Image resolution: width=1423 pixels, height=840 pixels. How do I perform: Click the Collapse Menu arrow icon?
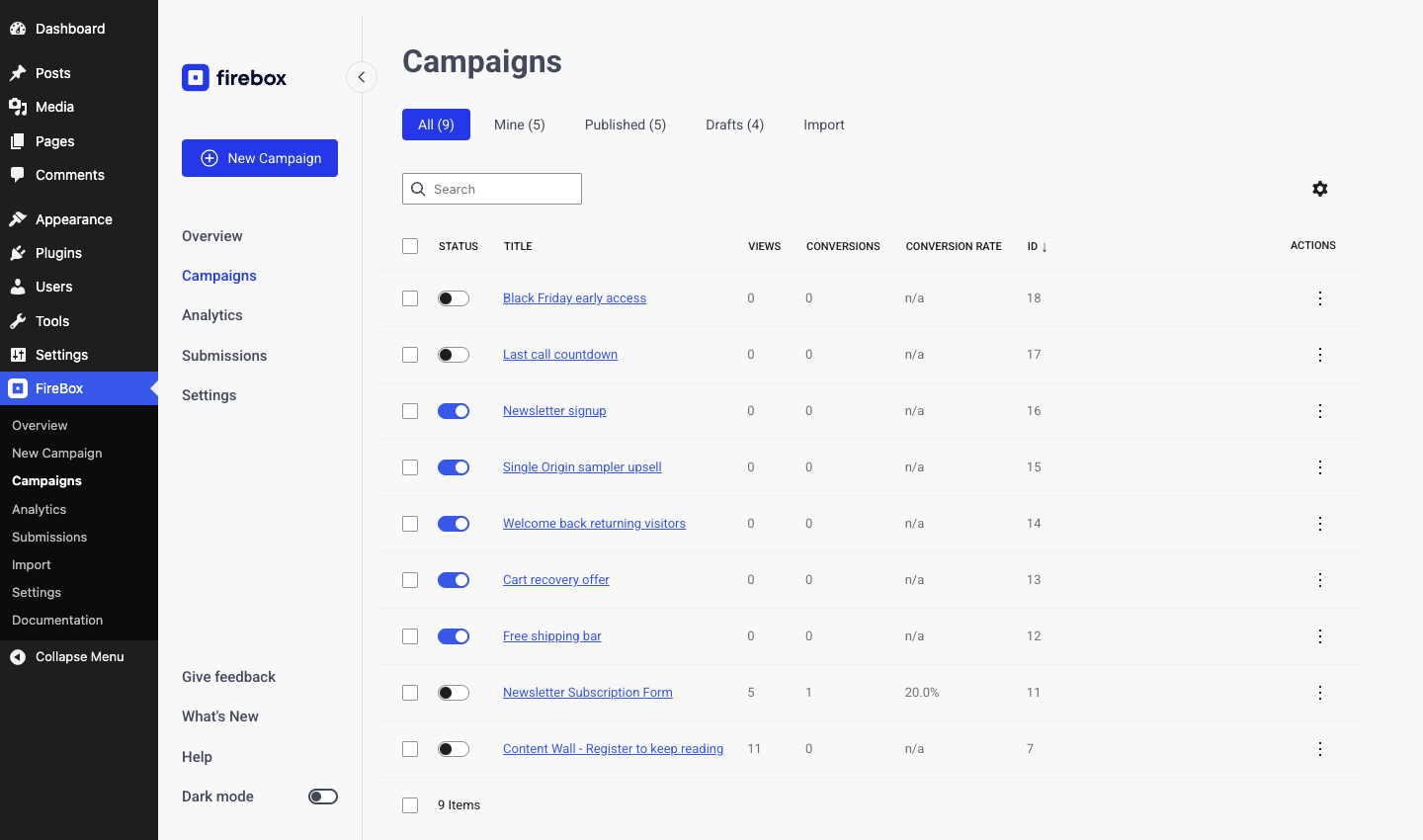[x=18, y=657]
